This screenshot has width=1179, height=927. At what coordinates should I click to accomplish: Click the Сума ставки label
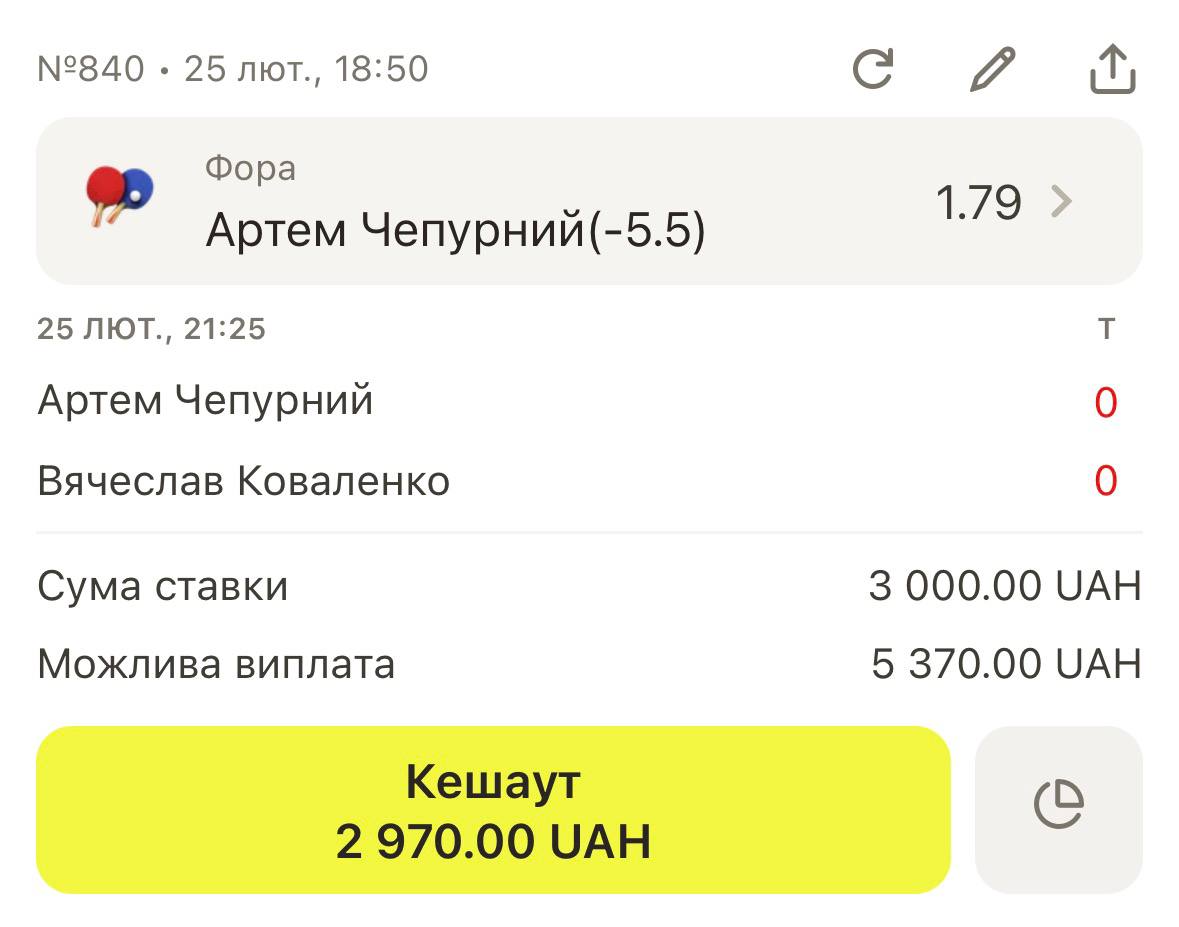[x=162, y=586]
